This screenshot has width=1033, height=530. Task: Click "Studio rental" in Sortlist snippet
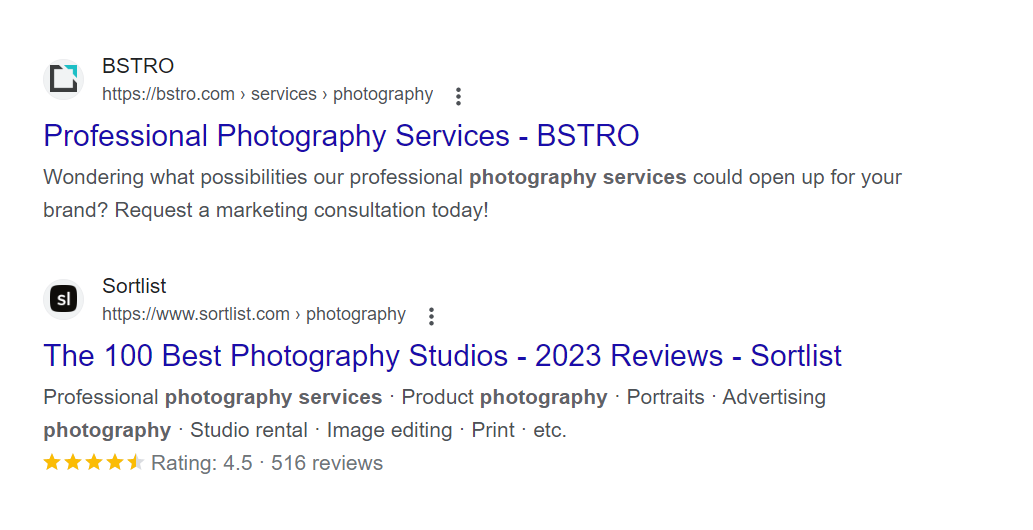(x=249, y=430)
